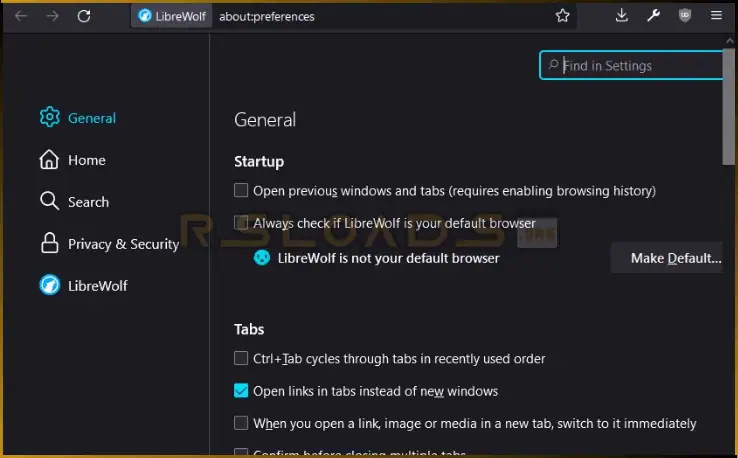The height and width of the screenshot is (458, 738).
Task: Bookmark this page with the star icon
Action: [562, 16]
